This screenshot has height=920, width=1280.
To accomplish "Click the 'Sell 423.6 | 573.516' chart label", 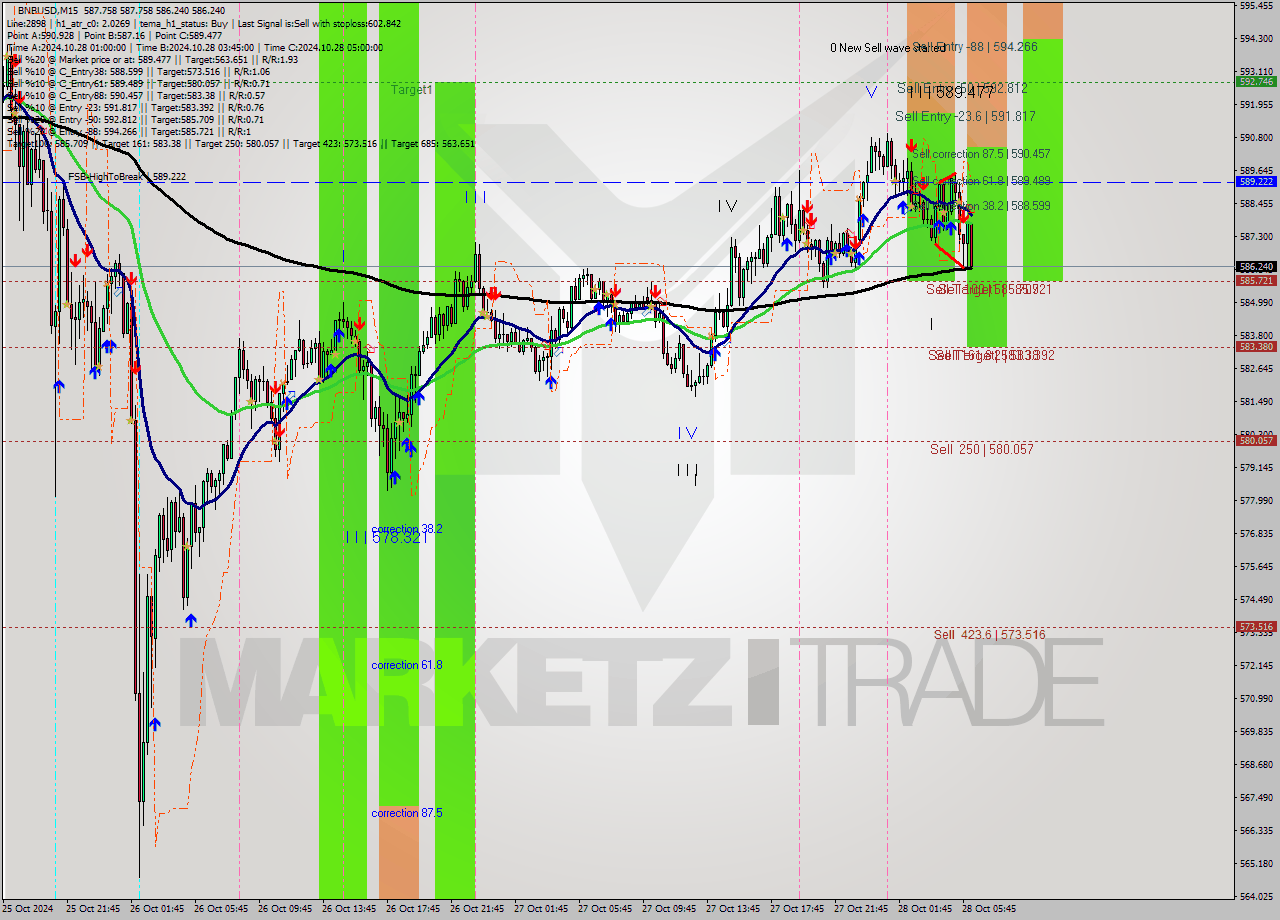I will [x=989, y=634].
